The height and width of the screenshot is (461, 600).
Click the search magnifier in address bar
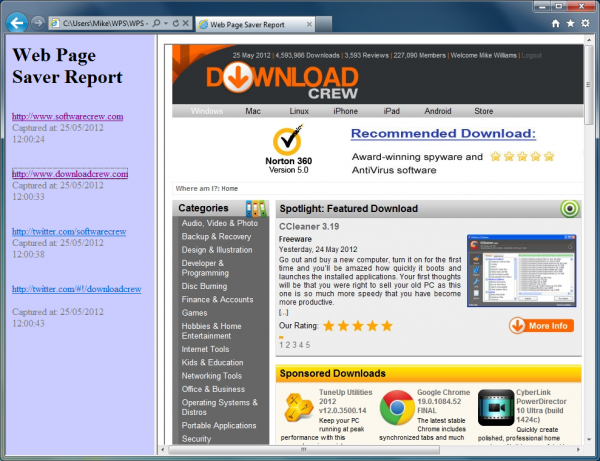pos(156,23)
